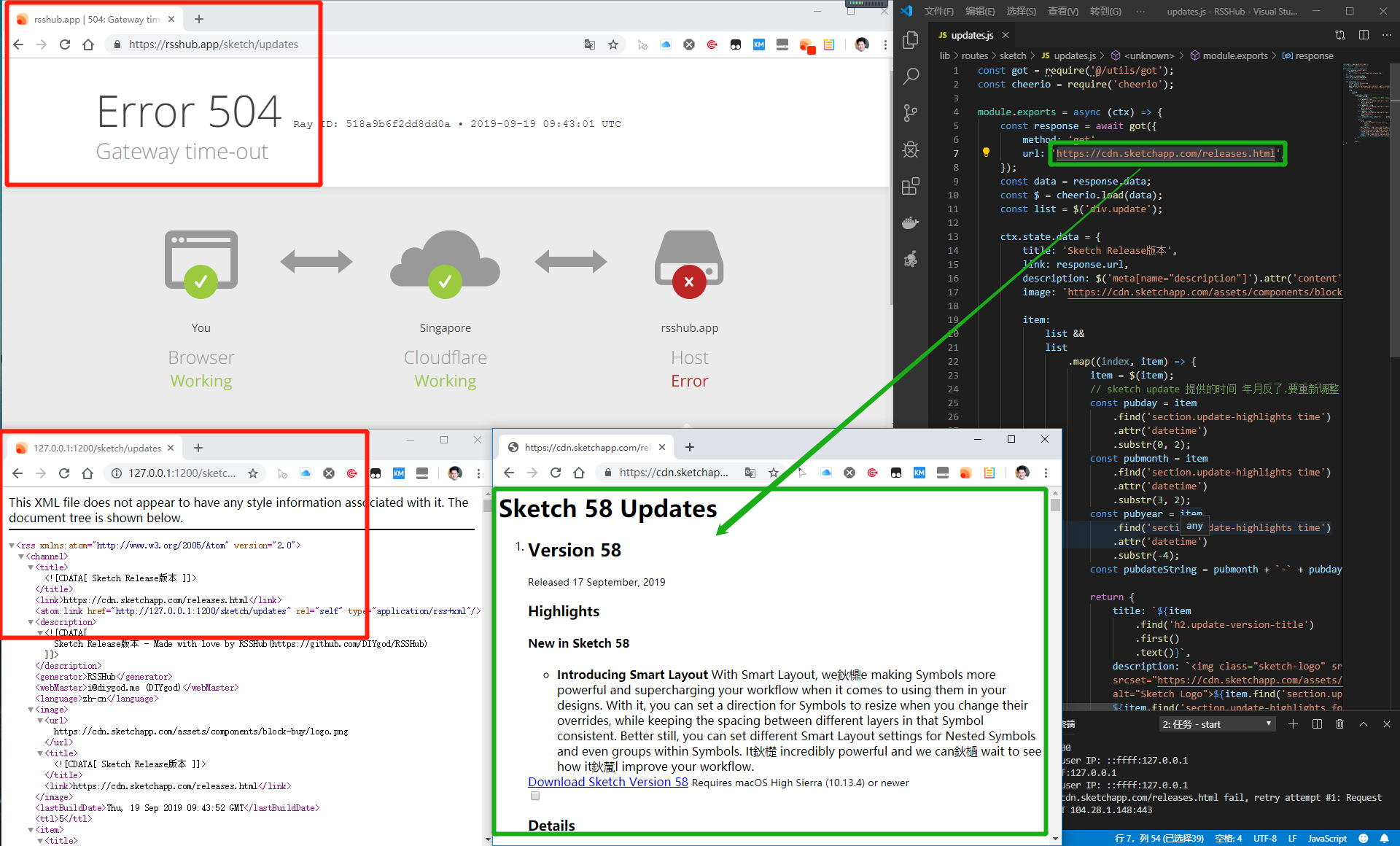This screenshot has width=1400, height=846.
Task: Click the rsshub.app address bar URL
Action: coord(214,44)
